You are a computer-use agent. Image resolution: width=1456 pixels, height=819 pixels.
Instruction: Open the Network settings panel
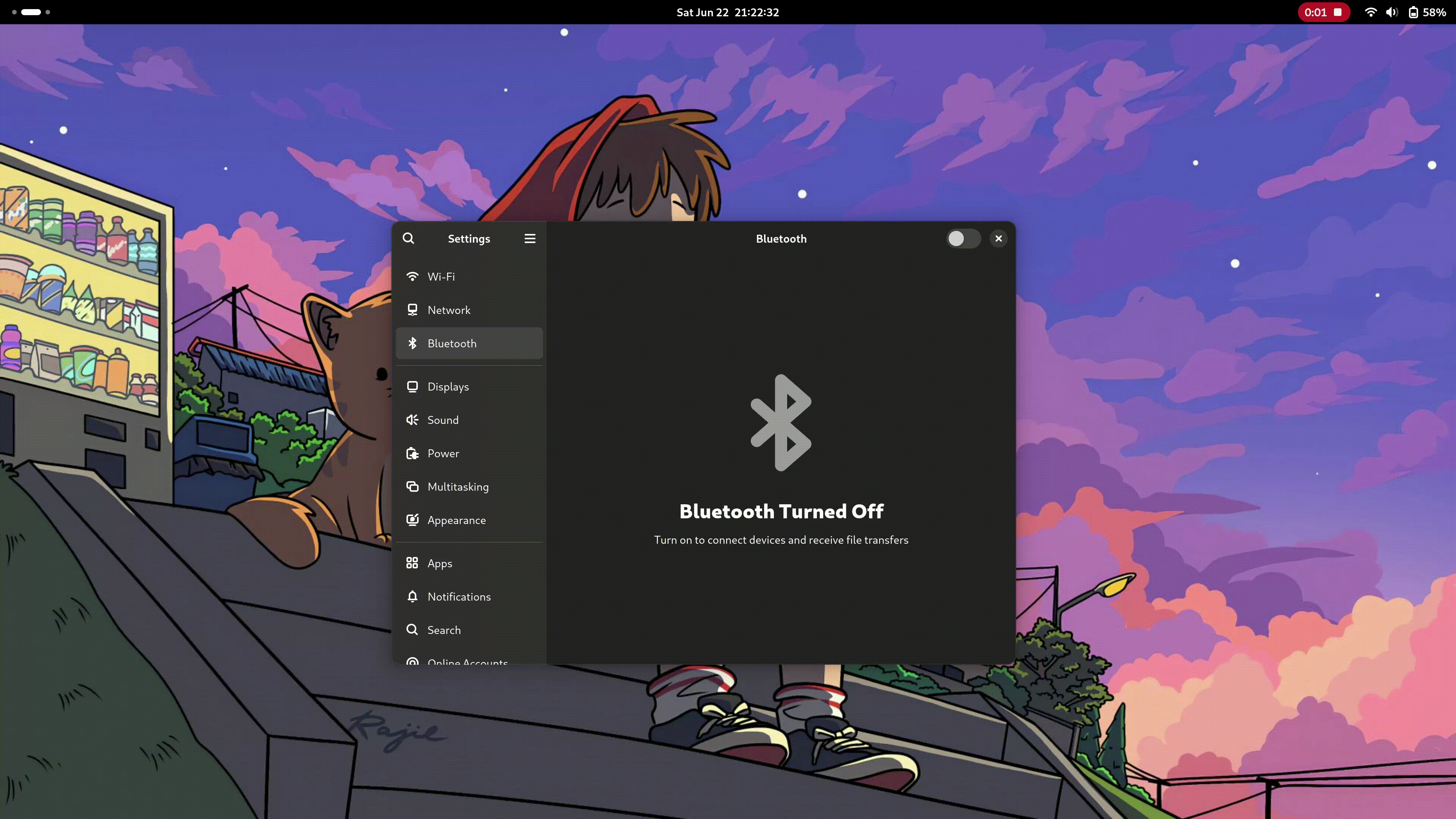point(469,310)
